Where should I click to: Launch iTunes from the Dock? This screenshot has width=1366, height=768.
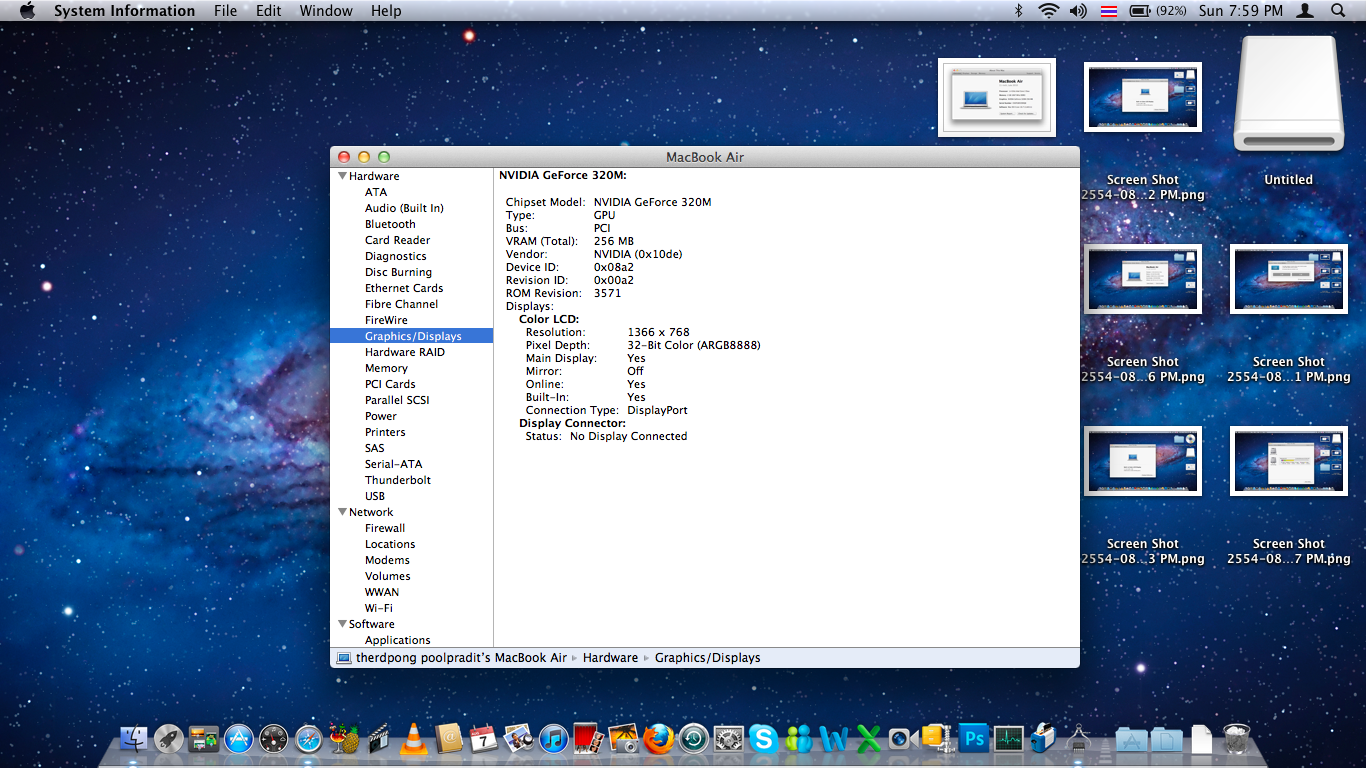pyautogui.click(x=553, y=739)
